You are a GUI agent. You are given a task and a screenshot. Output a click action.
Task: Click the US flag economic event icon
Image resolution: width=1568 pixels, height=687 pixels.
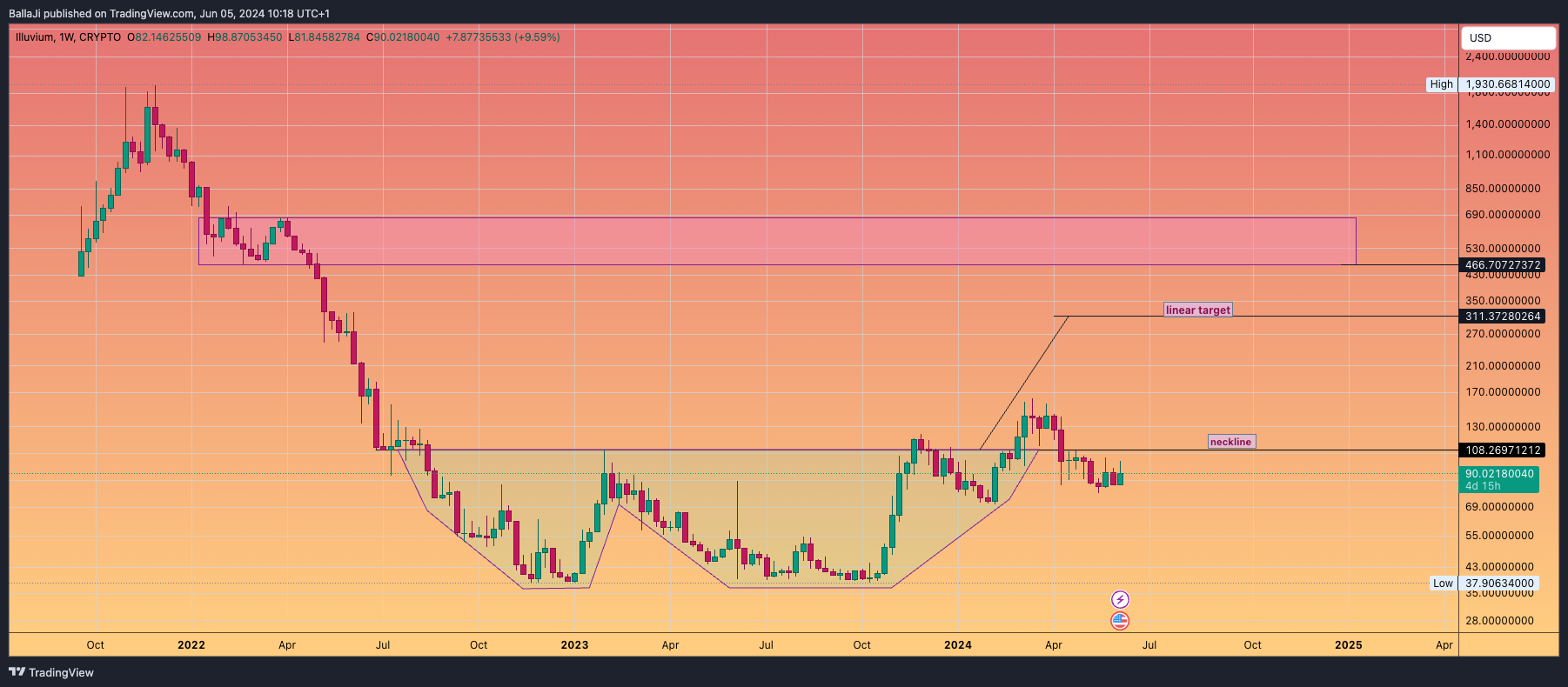click(x=1120, y=621)
